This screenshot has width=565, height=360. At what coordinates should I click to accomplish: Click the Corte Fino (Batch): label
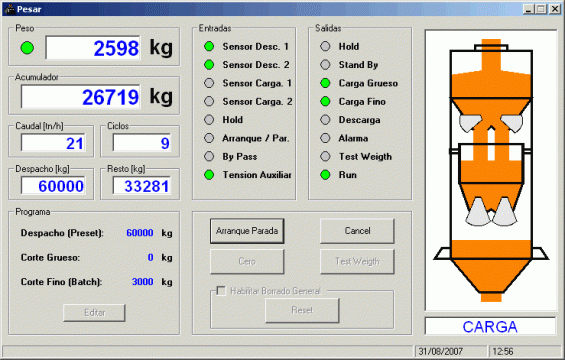[x=61, y=281]
